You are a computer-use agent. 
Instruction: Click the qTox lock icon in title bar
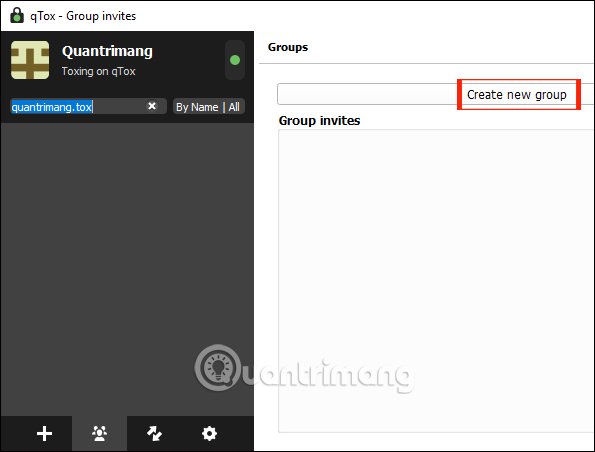(x=17, y=16)
